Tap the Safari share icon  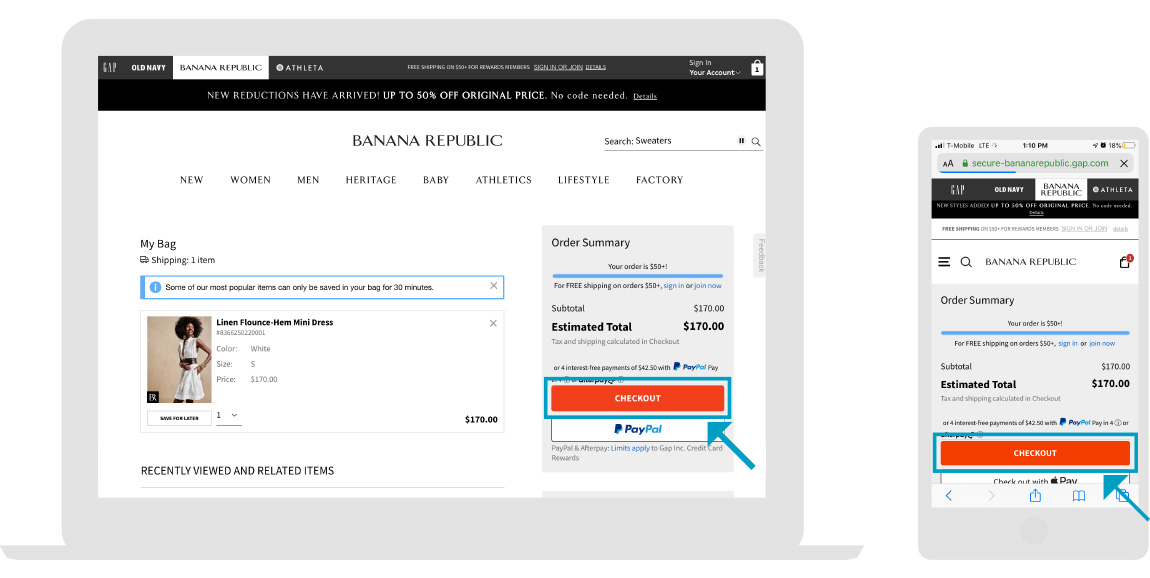1036,496
